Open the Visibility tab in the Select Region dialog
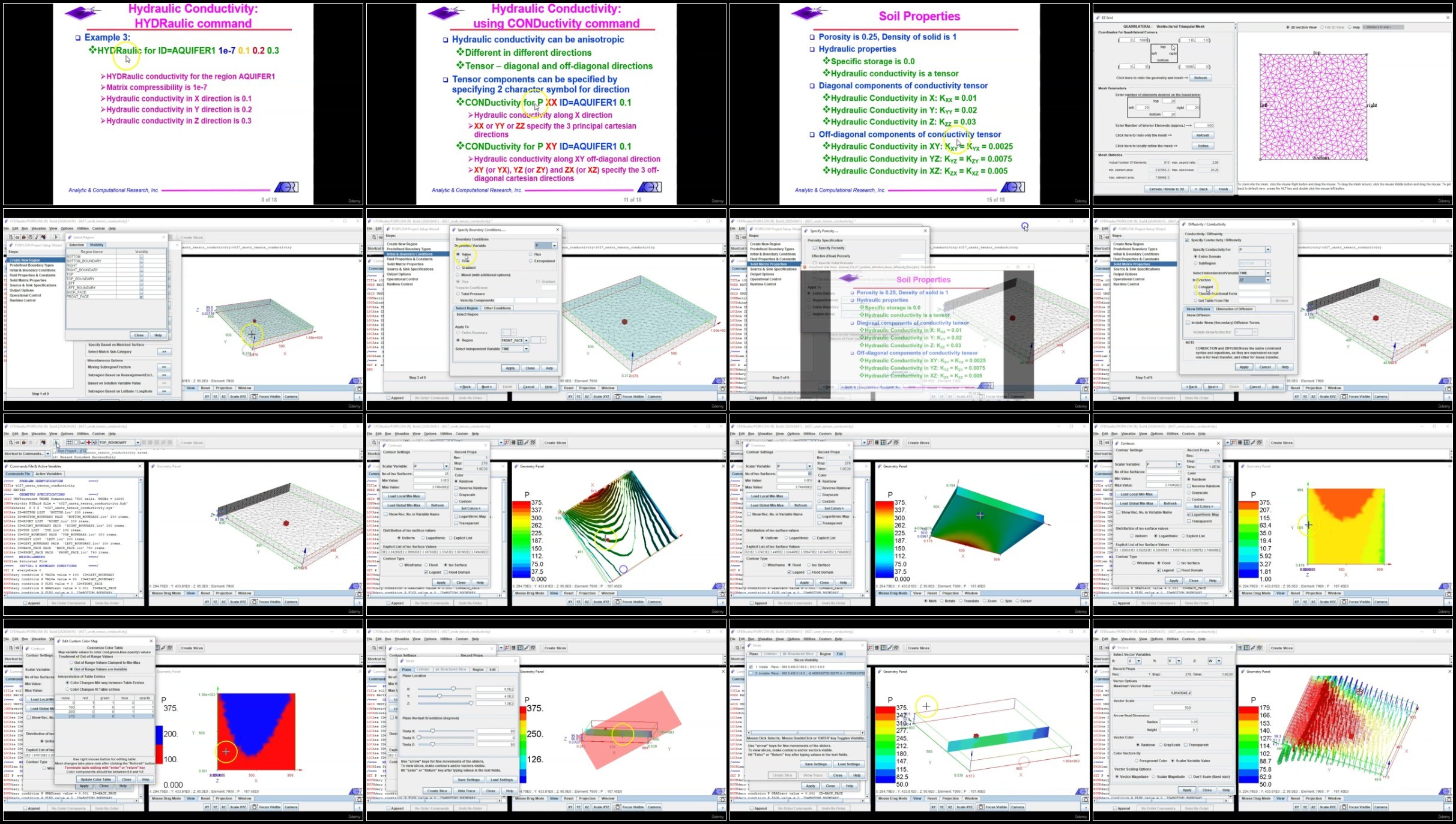Viewport: 1456px width, 824px height. click(97, 245)
